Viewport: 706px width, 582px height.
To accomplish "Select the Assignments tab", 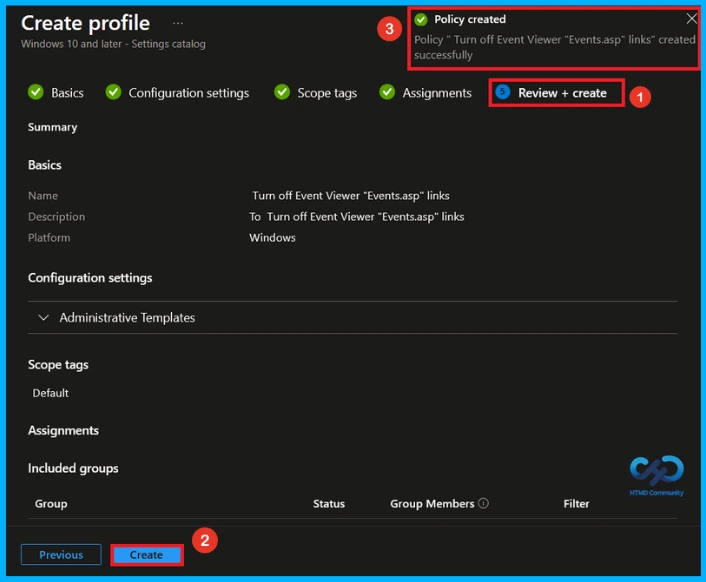I will [x=437, y=93].
